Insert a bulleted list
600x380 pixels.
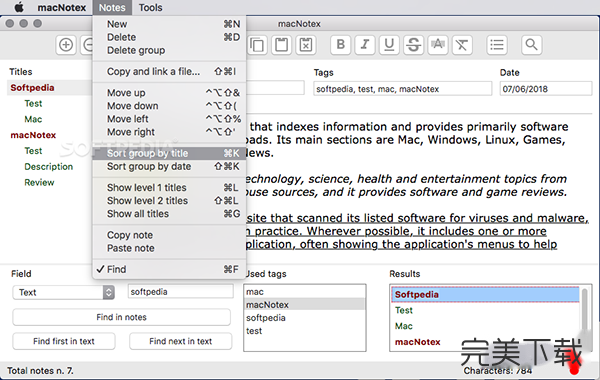click(497, 45)
